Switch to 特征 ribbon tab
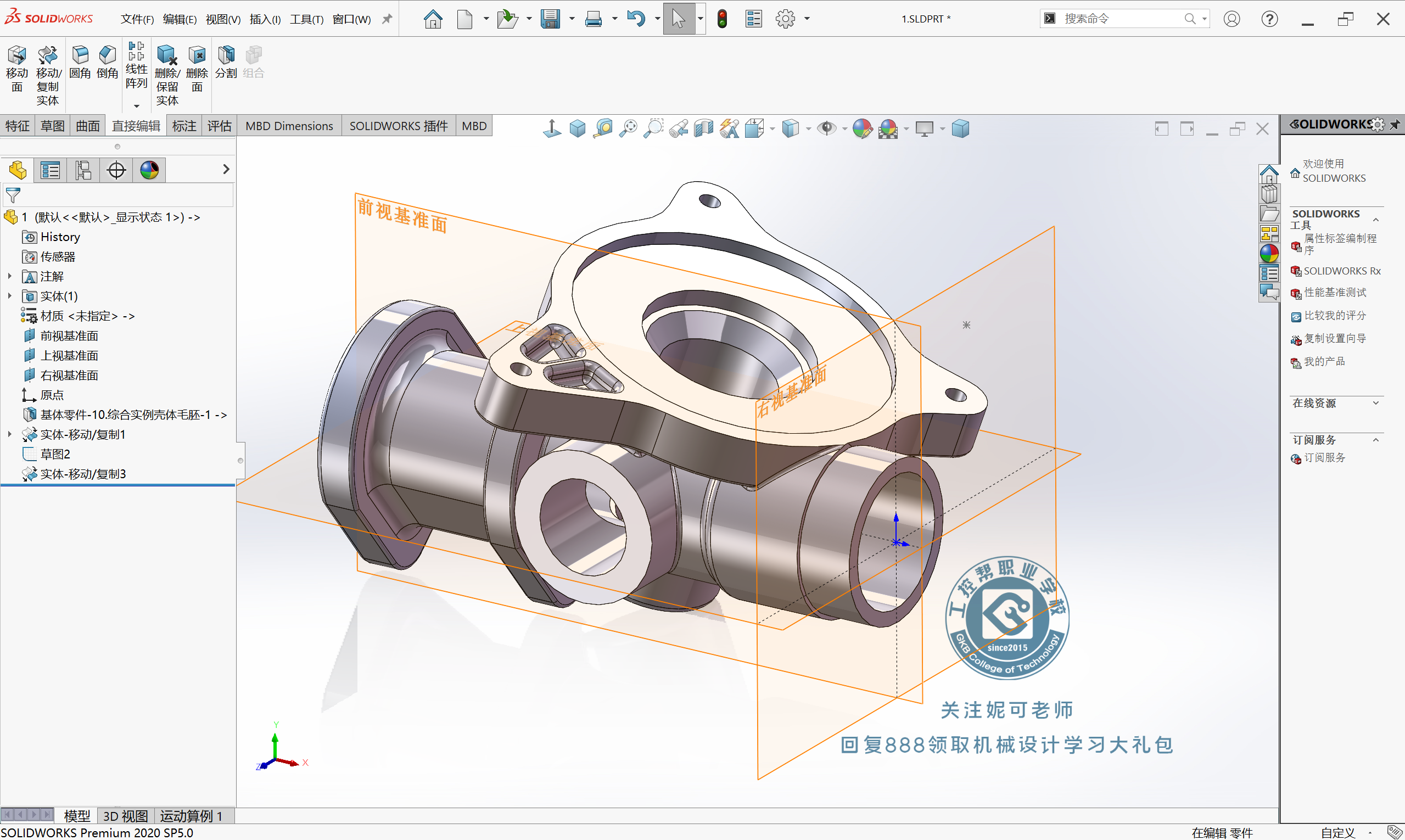This screenshot has height=840, width=1405. pos(17,126)
